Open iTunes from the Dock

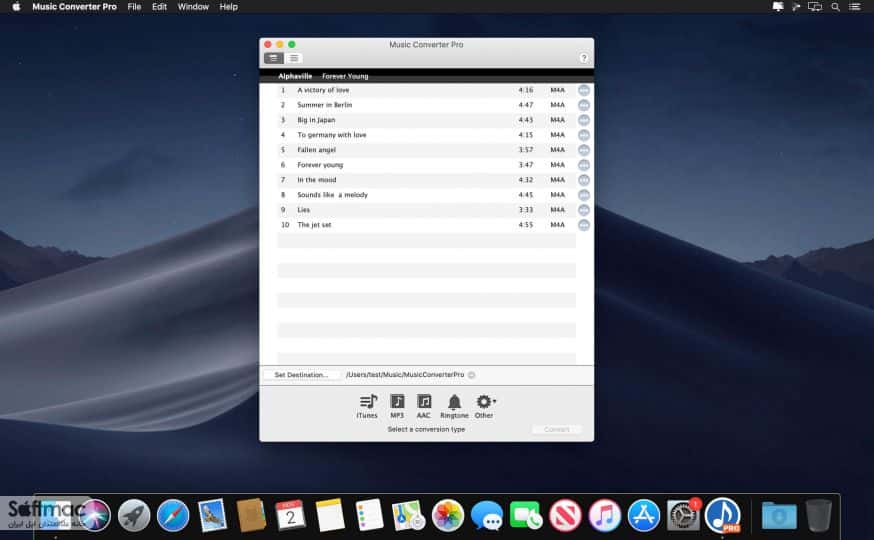point(605,515)
